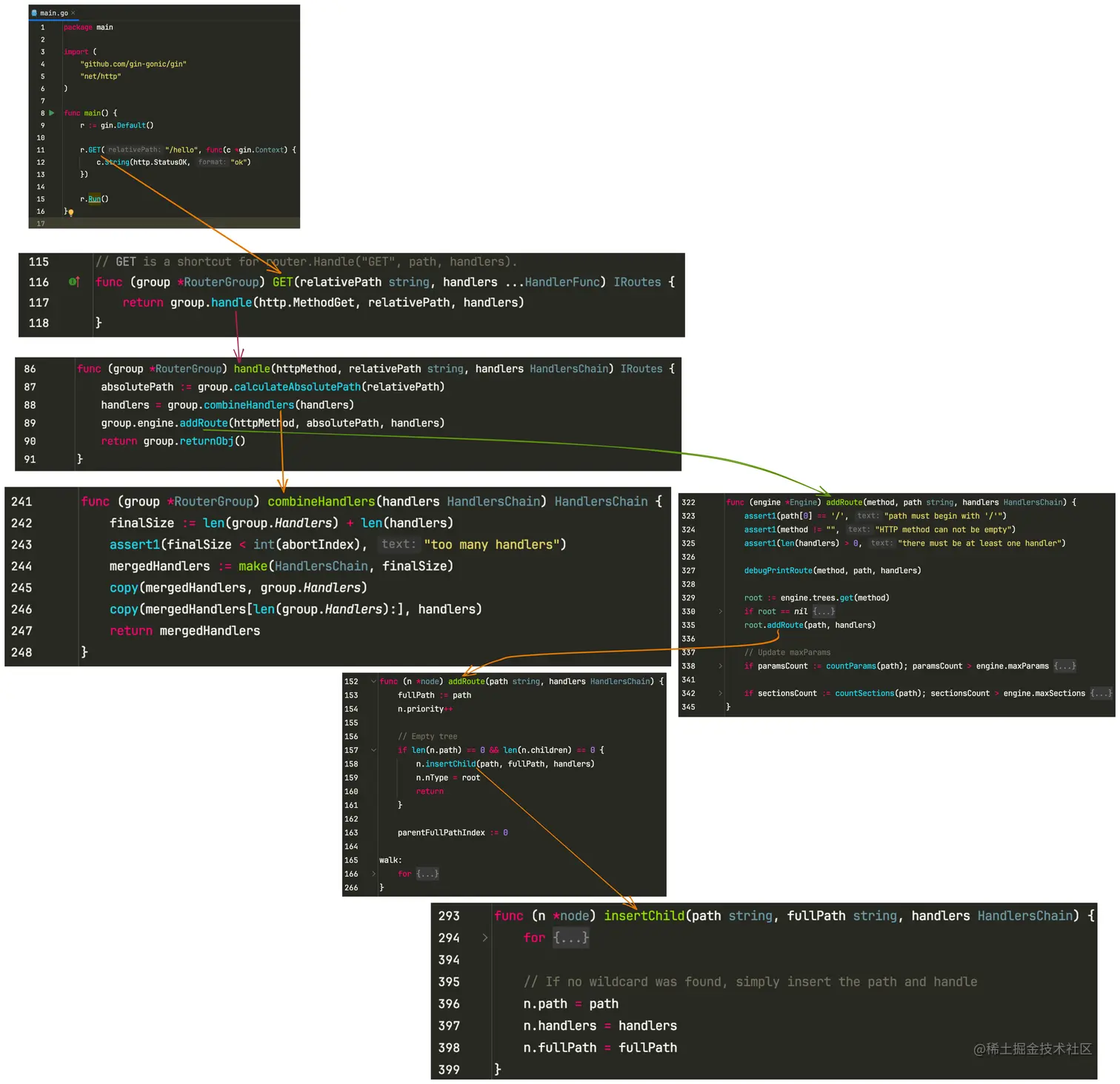Click the insertChild link on line 158
1120x1084 pixels.
click(450, 763)
